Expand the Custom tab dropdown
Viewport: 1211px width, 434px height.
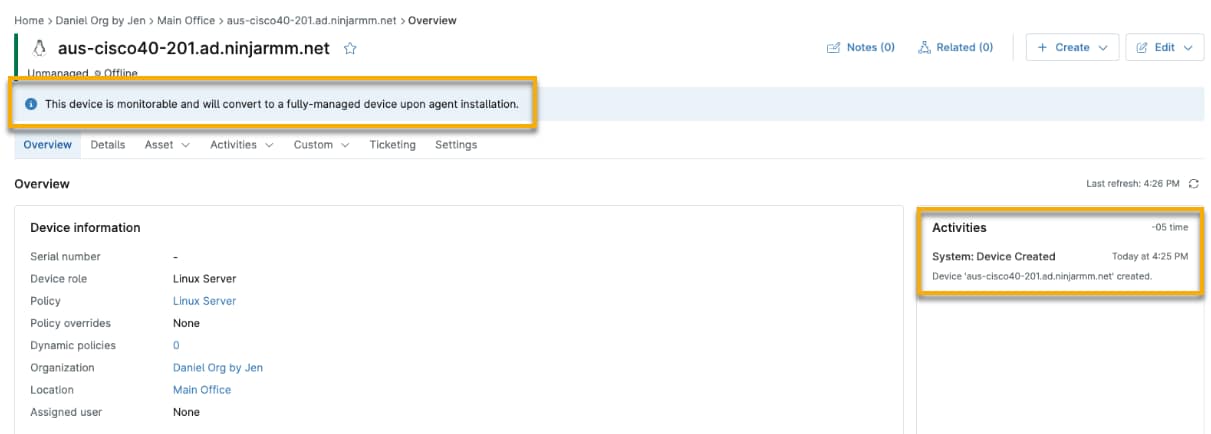pos(321,145)
